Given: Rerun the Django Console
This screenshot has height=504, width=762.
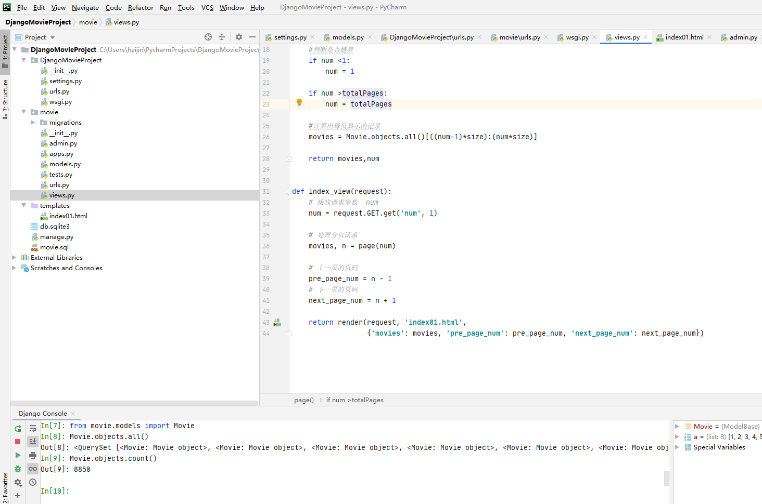Looking at the screenshot, I should [x=18, y=429].
